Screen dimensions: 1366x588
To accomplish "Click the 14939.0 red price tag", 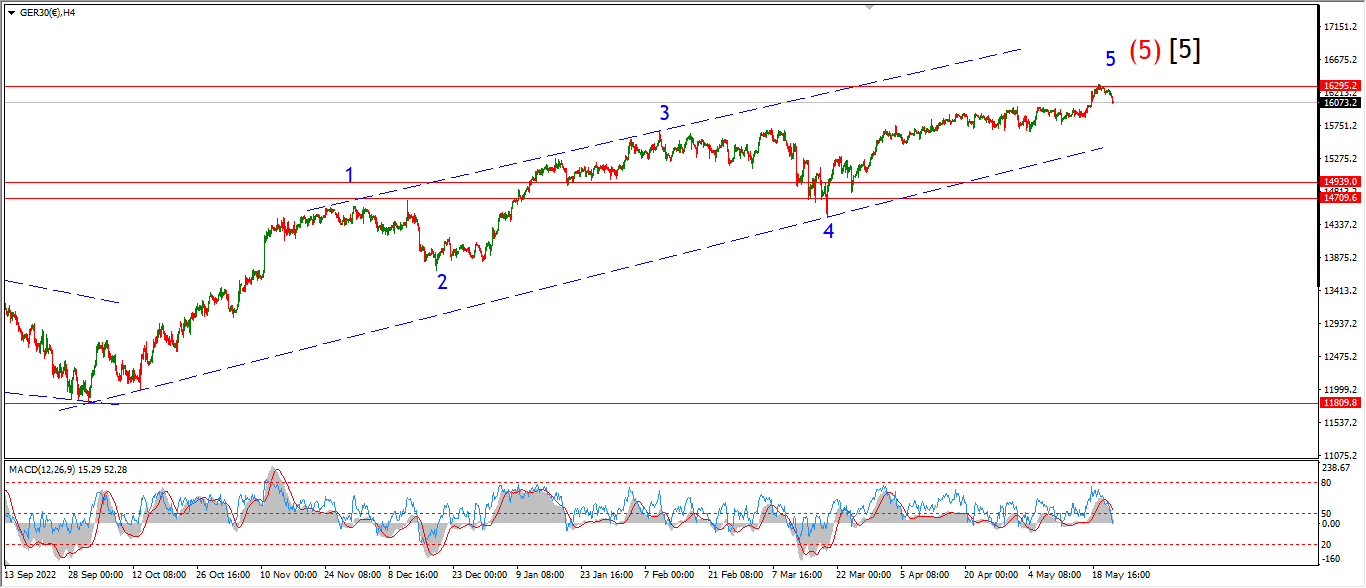I will (x=1340, y=182).
